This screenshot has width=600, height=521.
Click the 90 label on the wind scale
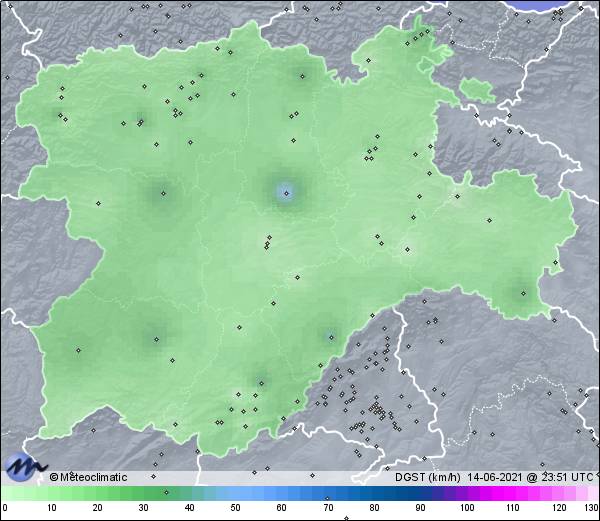[420, 508]
